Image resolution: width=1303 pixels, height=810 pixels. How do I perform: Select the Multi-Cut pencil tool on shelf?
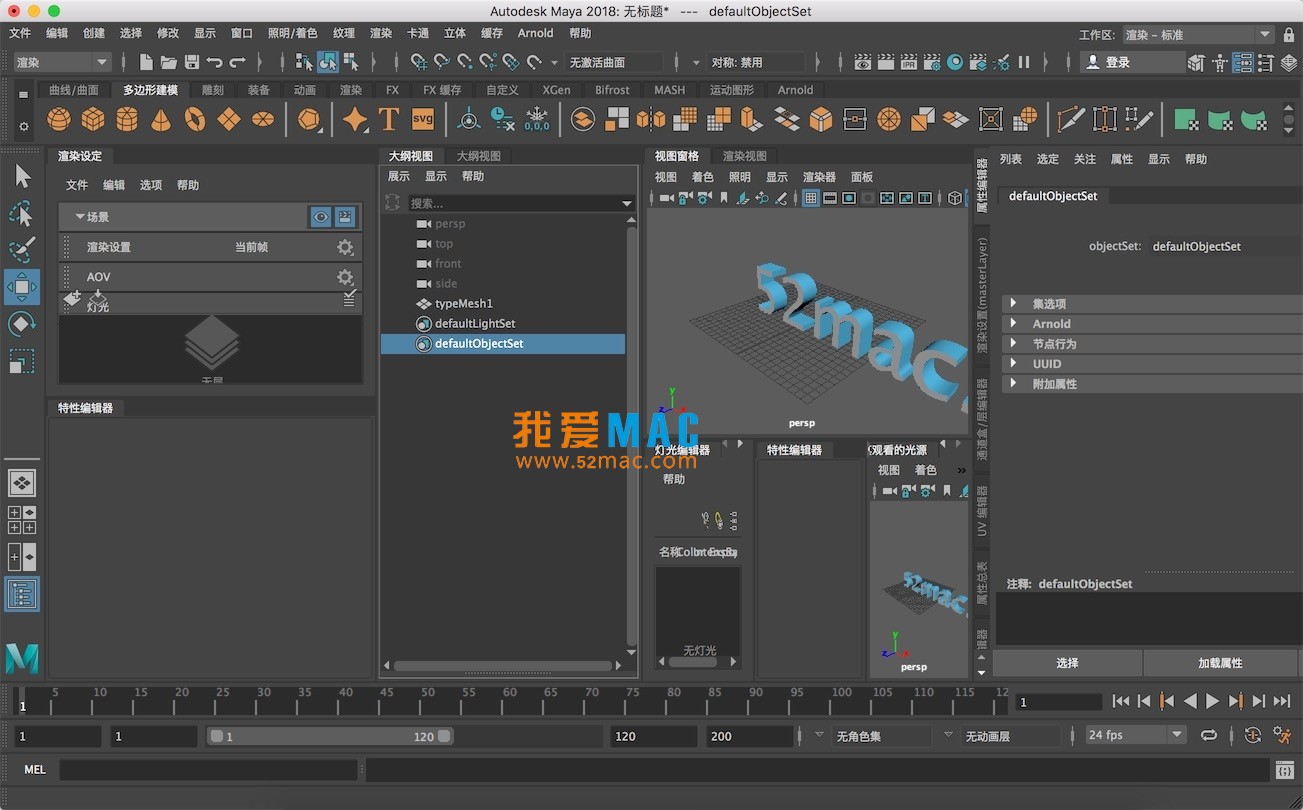(x=1071, y=120)
